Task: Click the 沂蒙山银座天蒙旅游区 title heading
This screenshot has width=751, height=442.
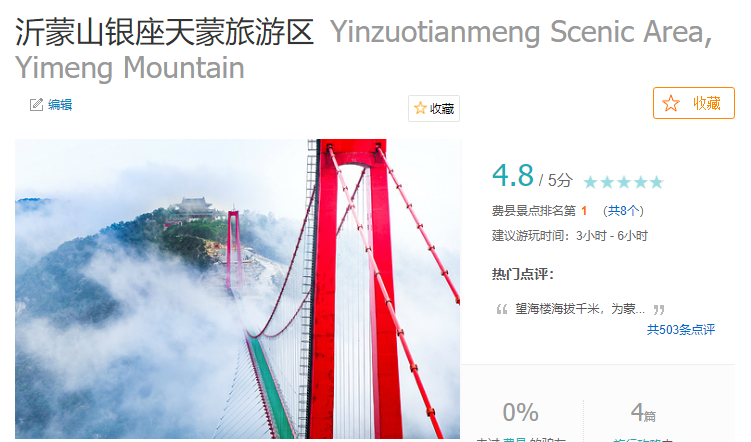Action: click(164, 32)
